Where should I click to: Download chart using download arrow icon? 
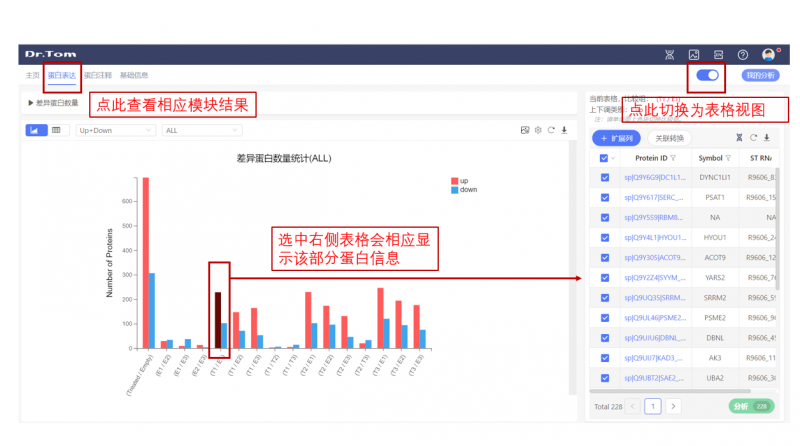564,130
